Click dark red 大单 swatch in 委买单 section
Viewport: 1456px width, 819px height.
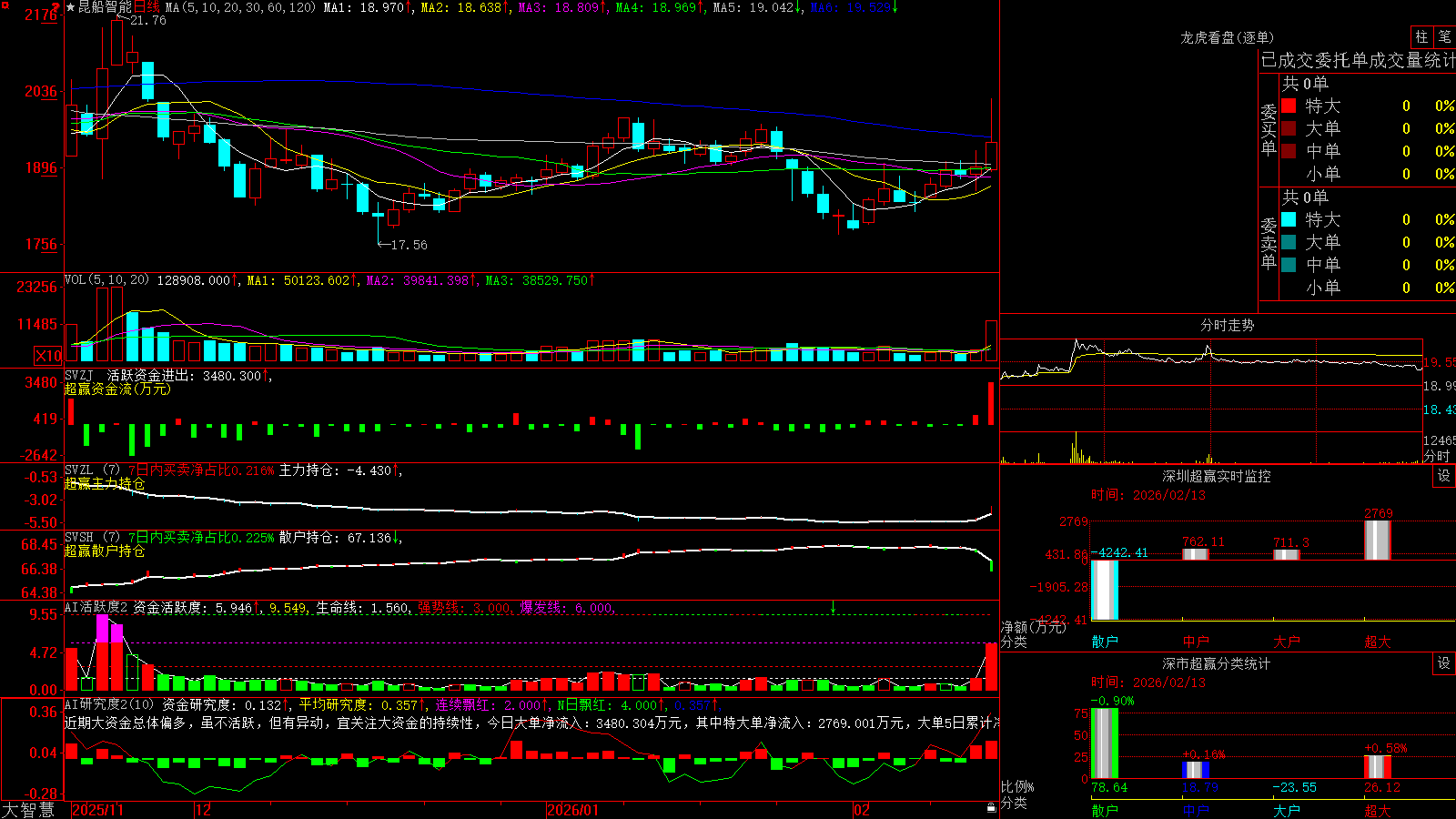1289,128
